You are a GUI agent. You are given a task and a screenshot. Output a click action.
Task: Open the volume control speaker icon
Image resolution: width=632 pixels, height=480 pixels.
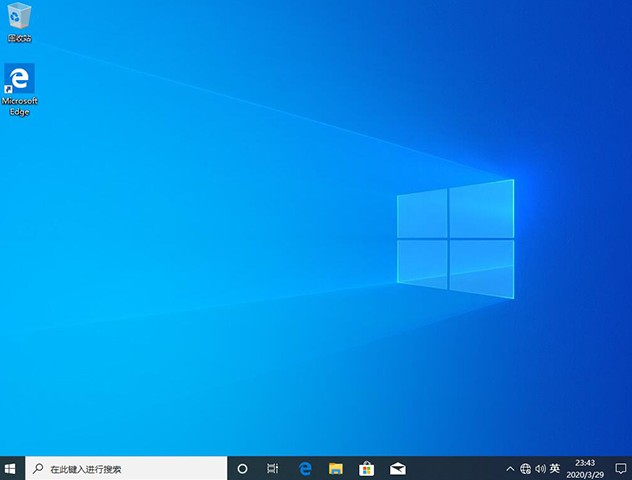pyautogui.click(x=540, y=469)
